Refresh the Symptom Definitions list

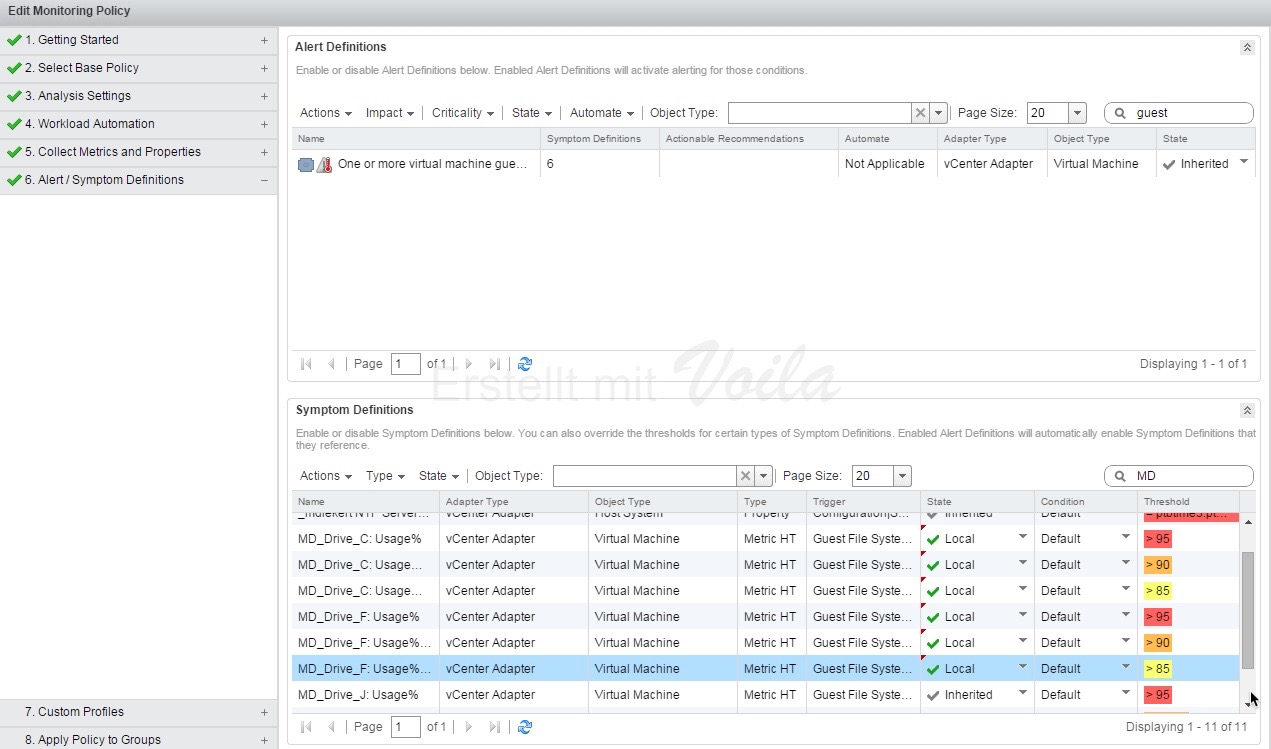[x=525, y=727]
